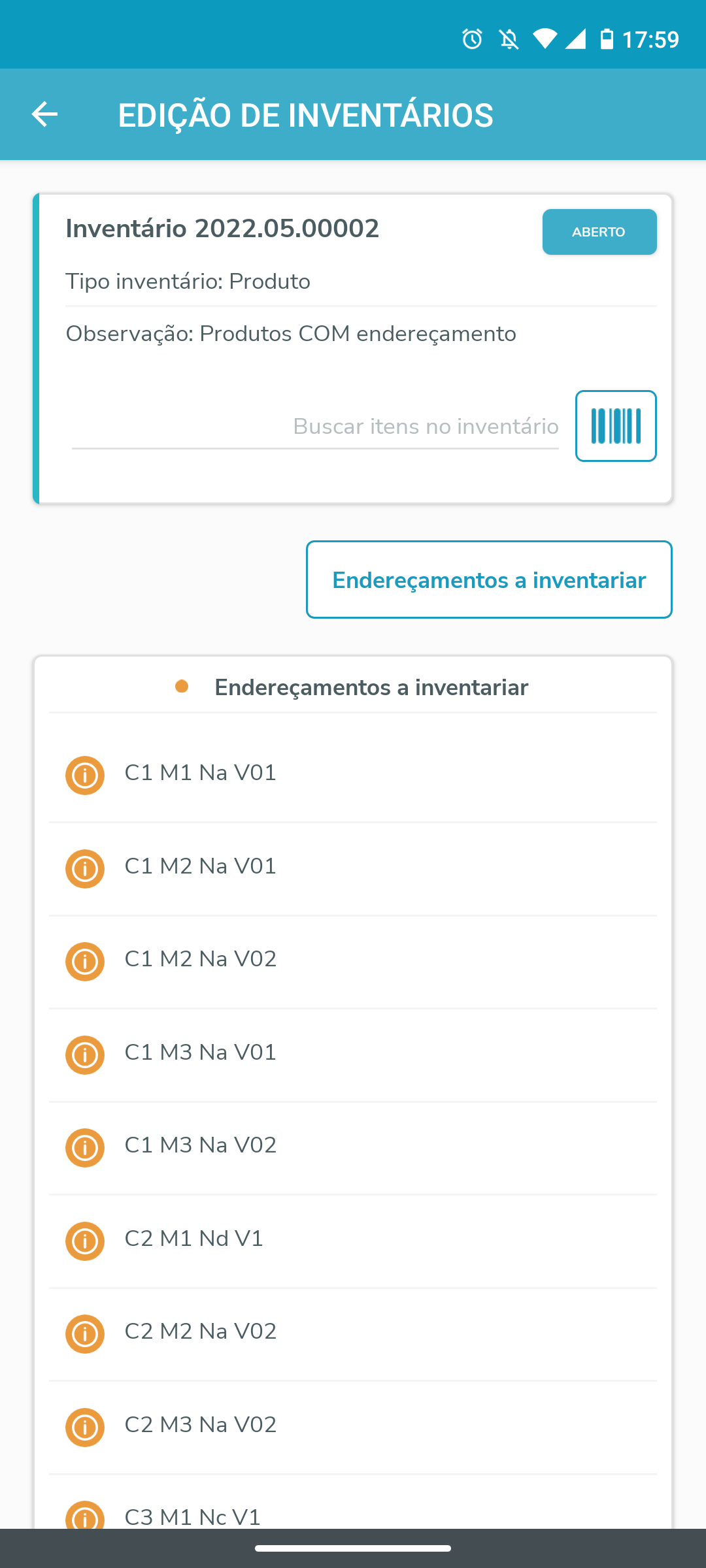This screenshot has height=1568, width=706.
Task: Choose the C1 M3 Na V02 entry
Action: (x=201, y=1145)
